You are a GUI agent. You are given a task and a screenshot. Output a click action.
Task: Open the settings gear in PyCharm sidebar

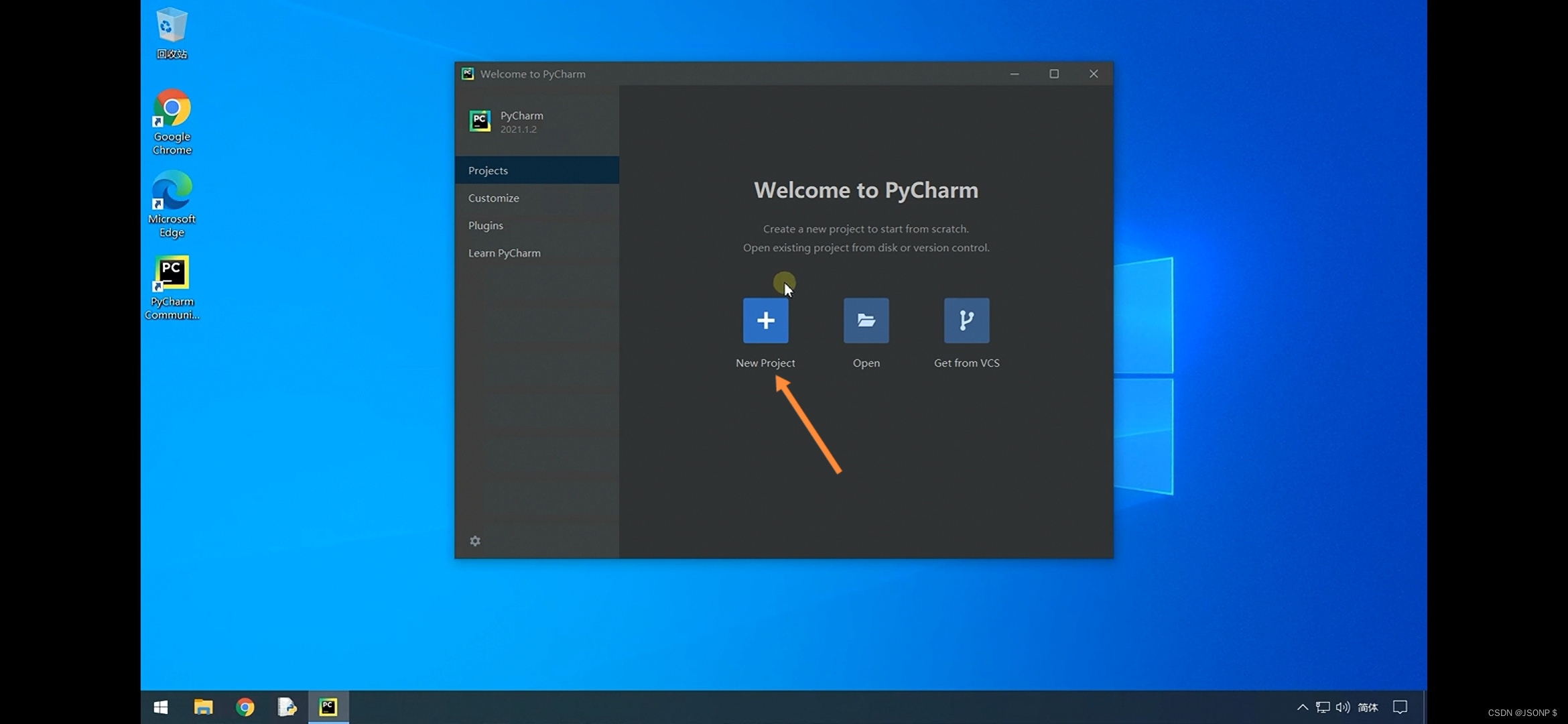[475, 541]
